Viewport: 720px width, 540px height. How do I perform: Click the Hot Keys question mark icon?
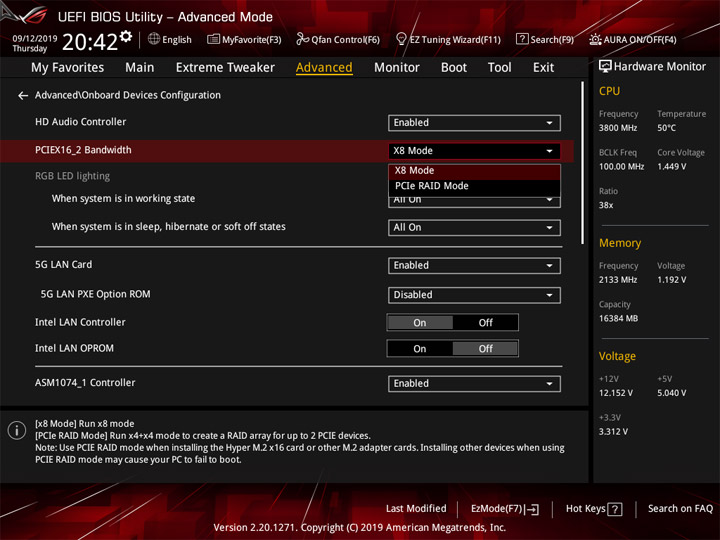pos(615,509)
